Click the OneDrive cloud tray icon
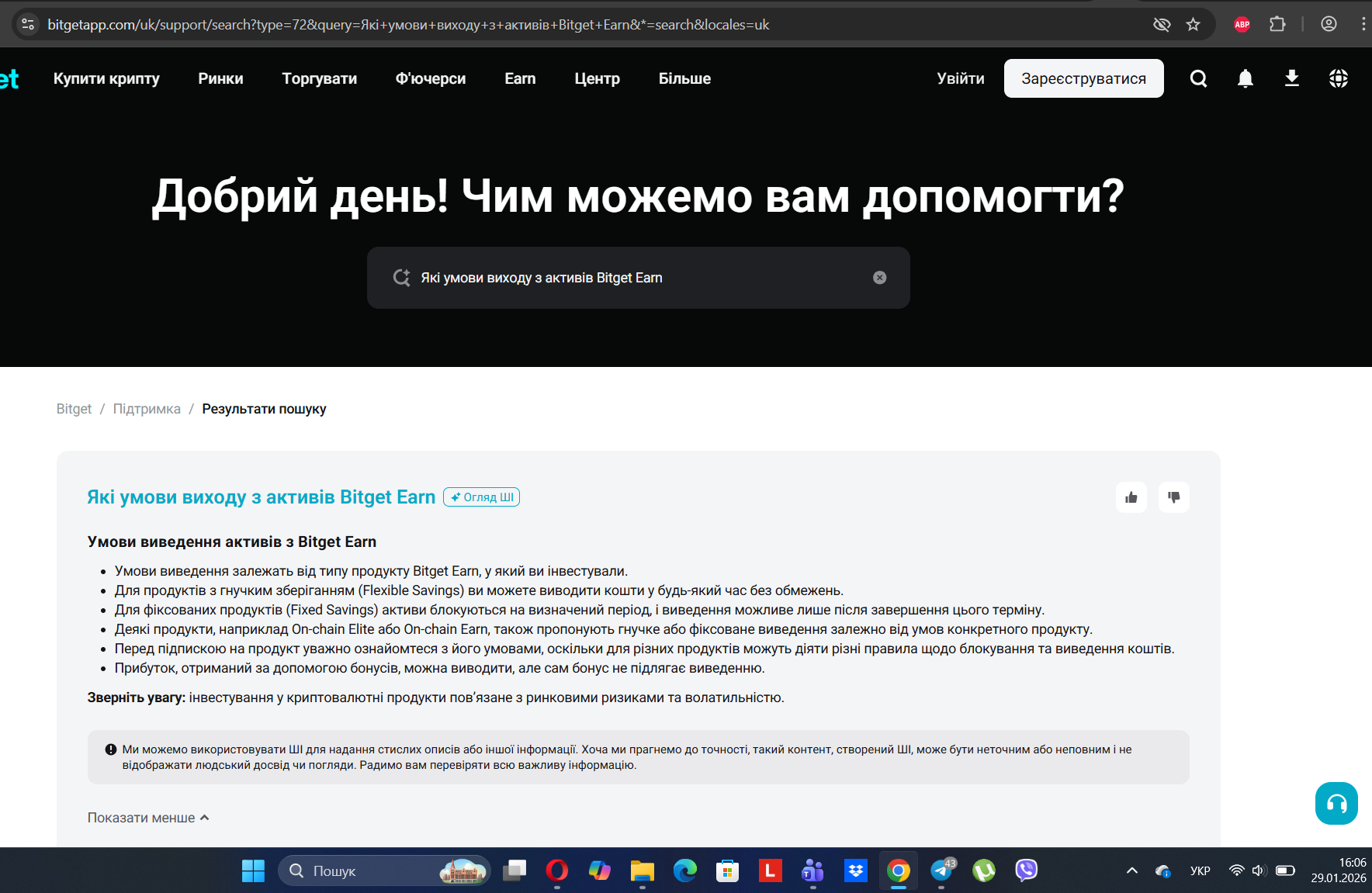This screenshot has height=893, width=1372. coord(1162,871)
